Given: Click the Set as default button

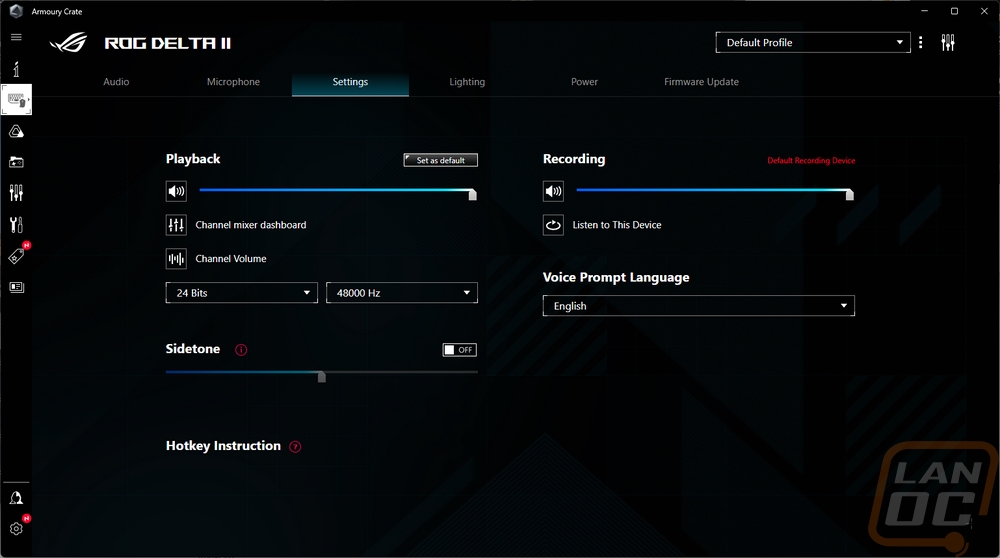Looking at the screenshot, I should (x=441, y=160).
